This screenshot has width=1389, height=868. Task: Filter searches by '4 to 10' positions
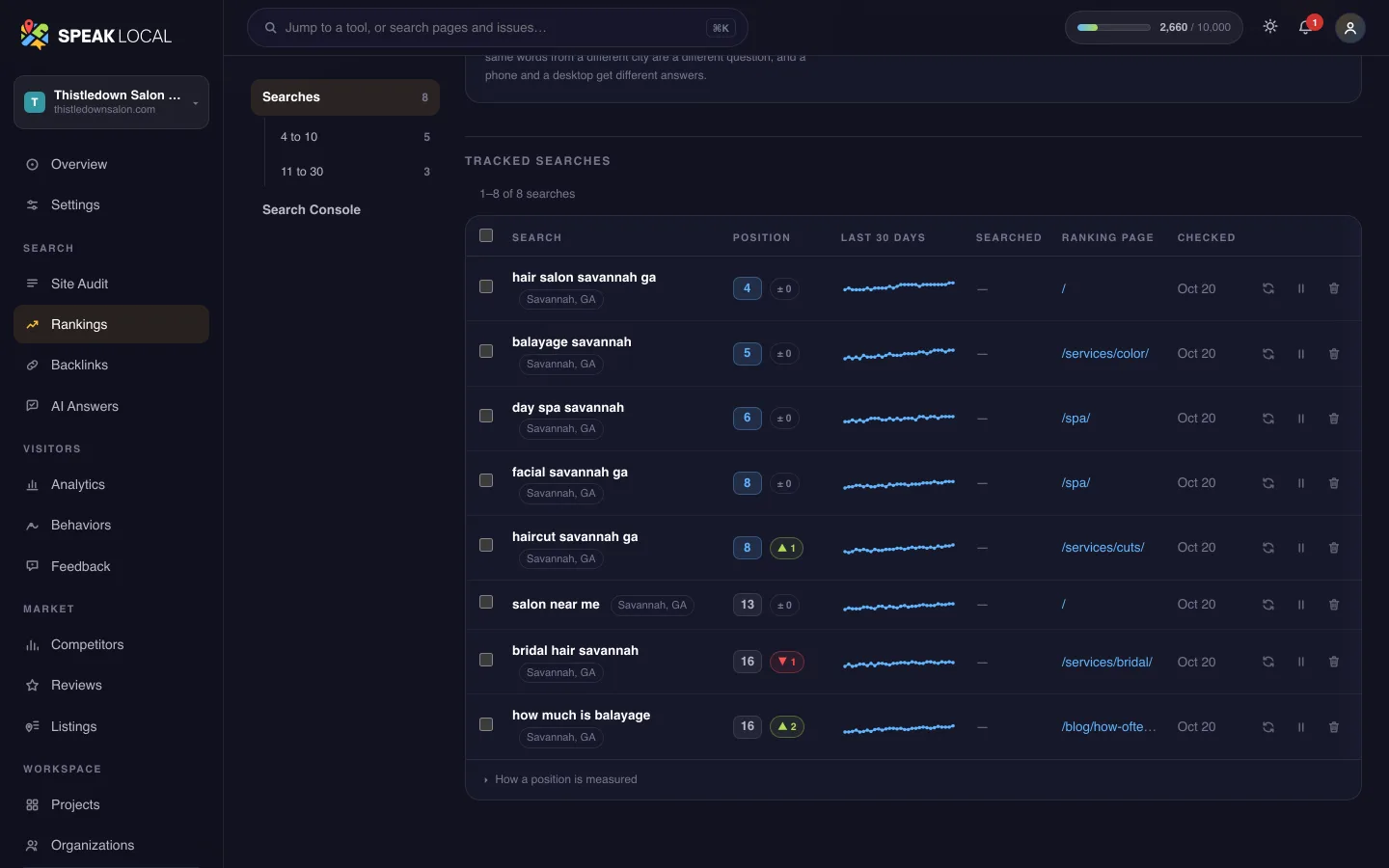tap(354, 137)
